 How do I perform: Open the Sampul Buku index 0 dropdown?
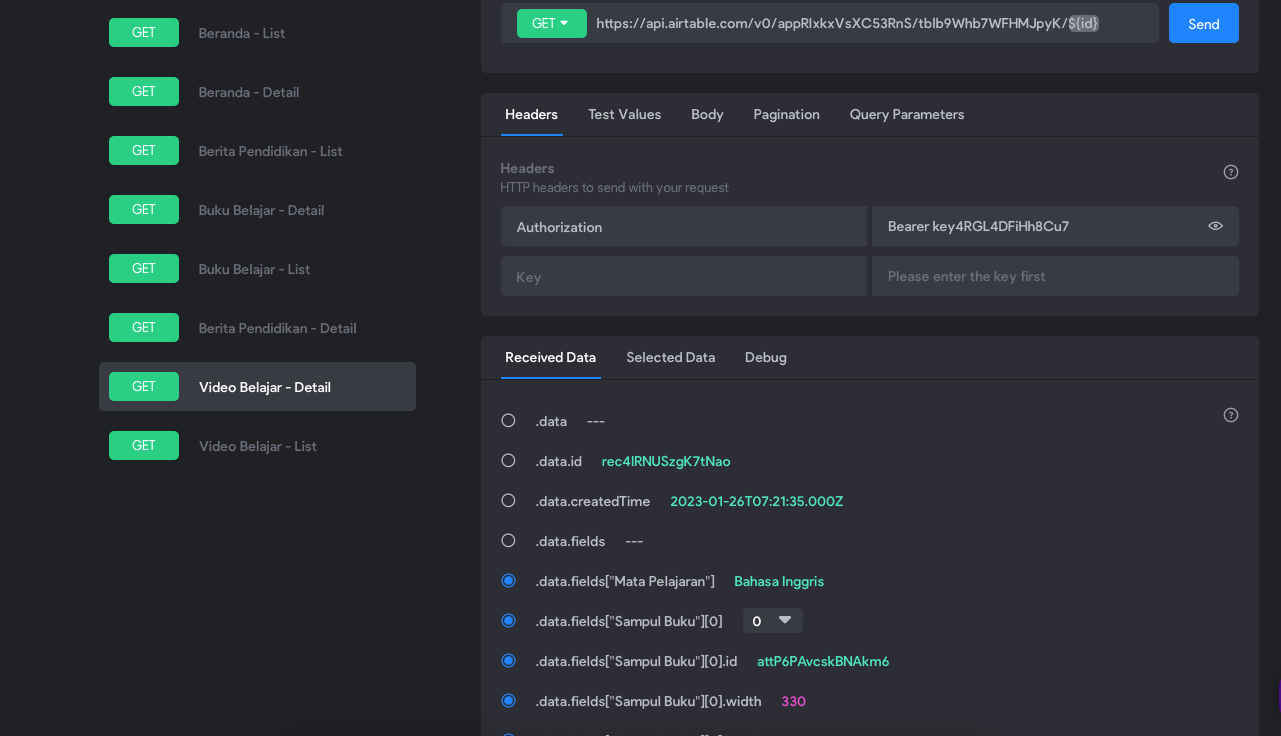click(772, 621)
